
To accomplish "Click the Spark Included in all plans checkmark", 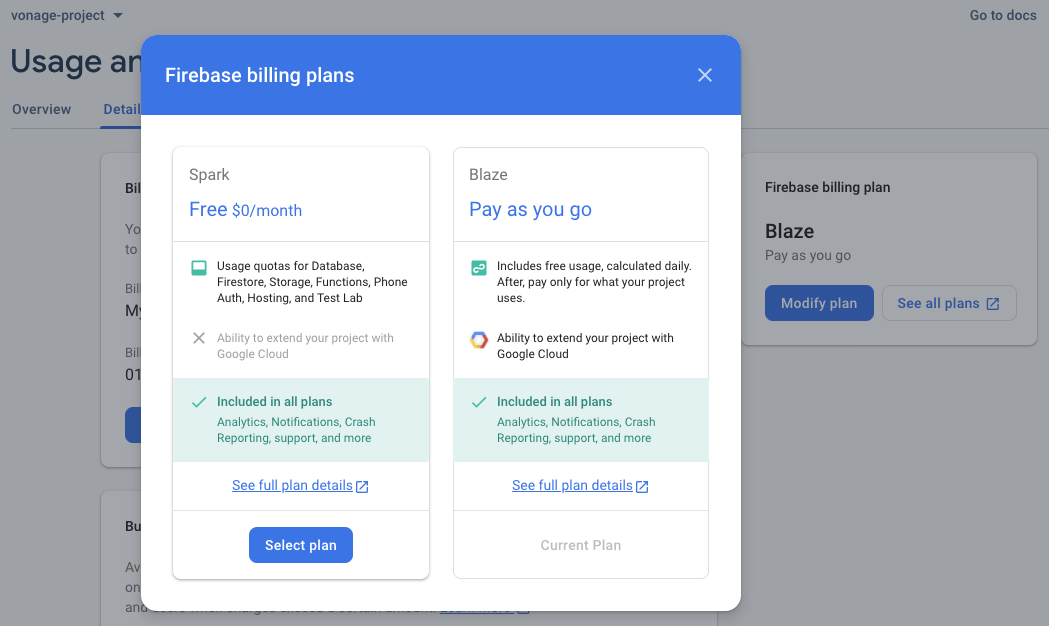I will (199, 402).
